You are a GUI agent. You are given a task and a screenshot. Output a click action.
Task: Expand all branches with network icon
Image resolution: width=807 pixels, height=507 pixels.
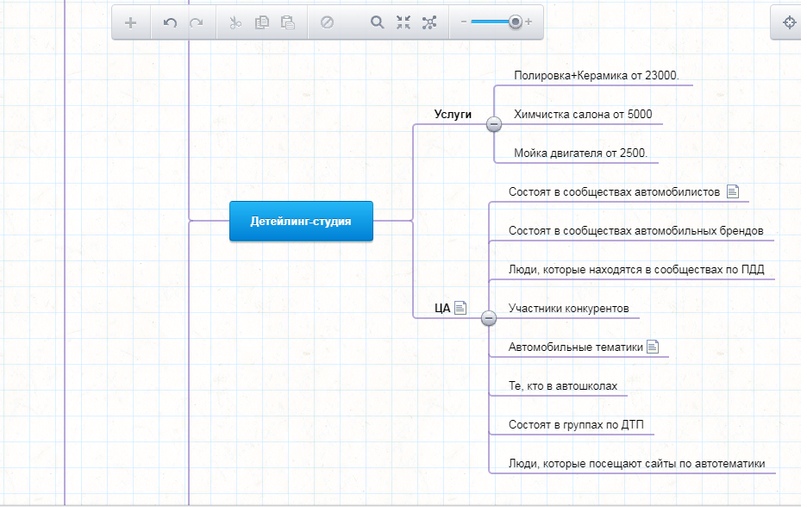tap(429, 23)
